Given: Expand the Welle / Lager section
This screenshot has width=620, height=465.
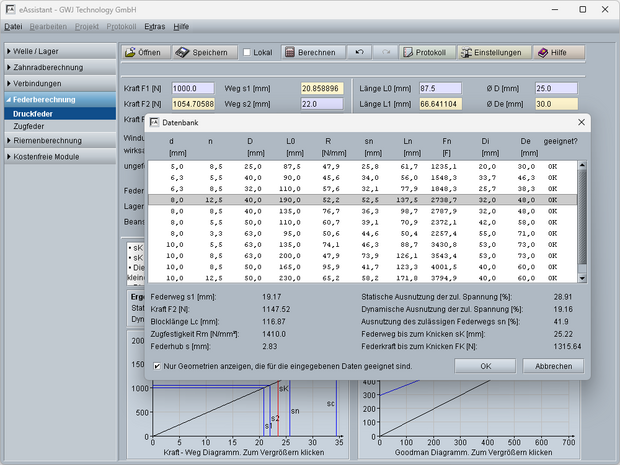Looking at the screenshot, I should click(x=58, y=51).
